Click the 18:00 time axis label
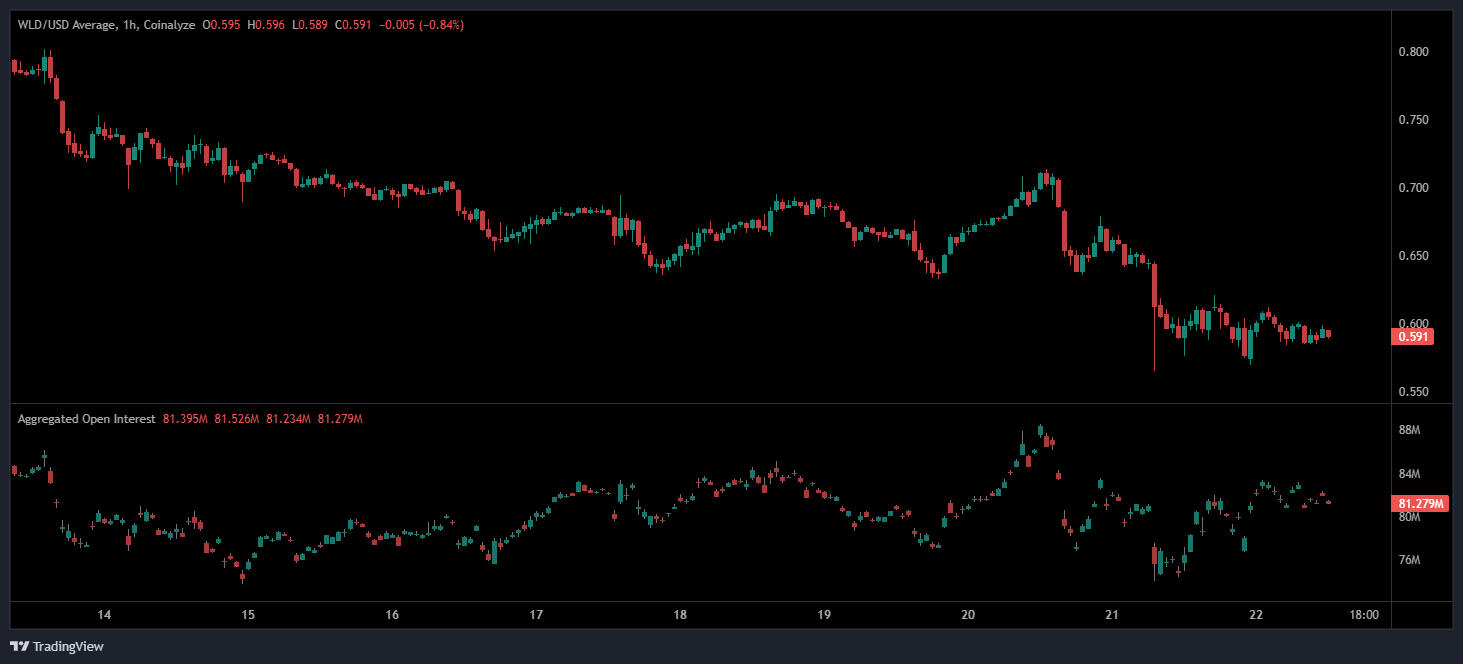Image resolution: width=1463 pixels, height=664 pixels. (1364, 615)
